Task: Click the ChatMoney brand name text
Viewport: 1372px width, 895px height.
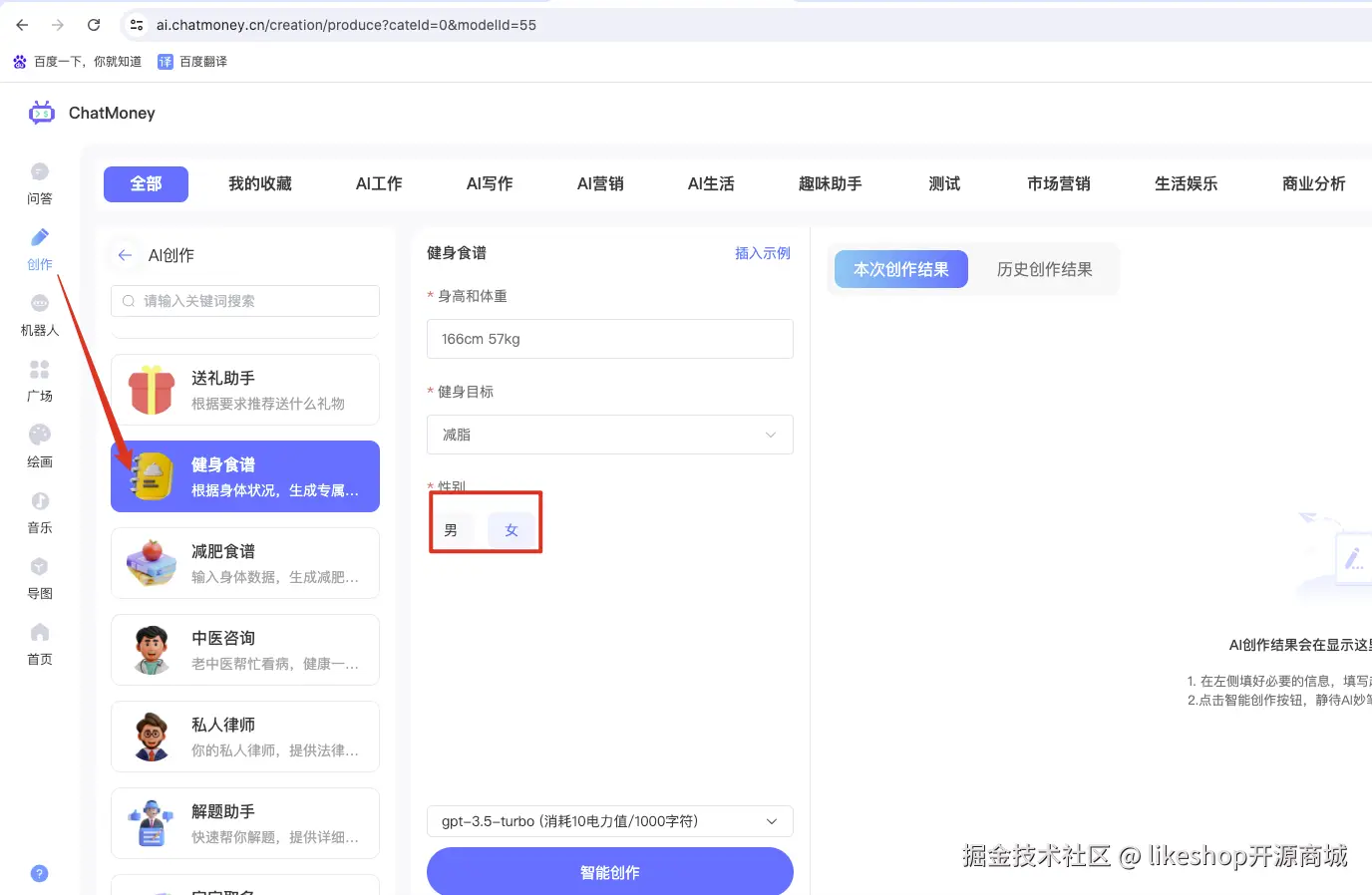Action: (112, 113)
